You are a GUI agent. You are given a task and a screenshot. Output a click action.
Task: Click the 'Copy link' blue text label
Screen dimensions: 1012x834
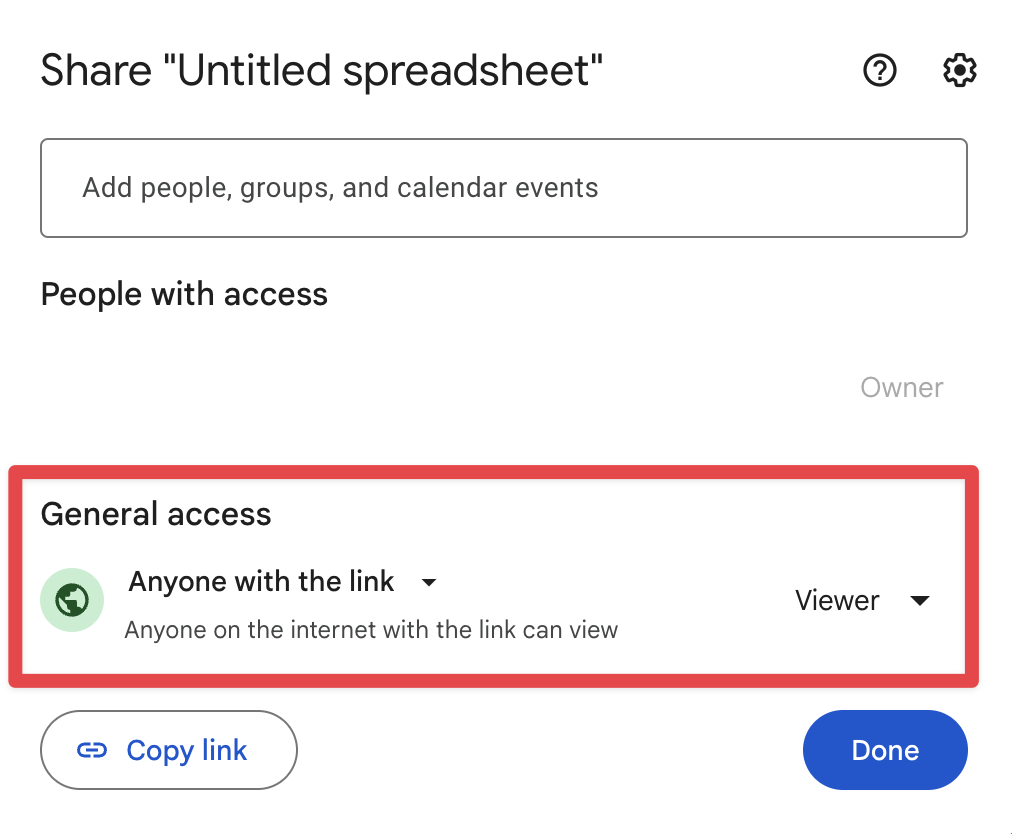tap(187, 751)
